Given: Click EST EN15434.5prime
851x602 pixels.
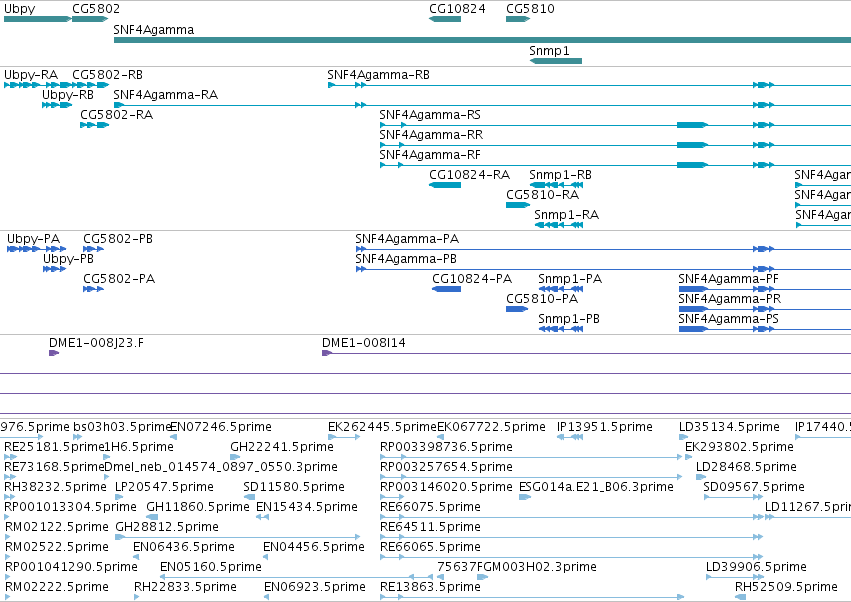Looking at the screenshot, I should pos(307,508).
